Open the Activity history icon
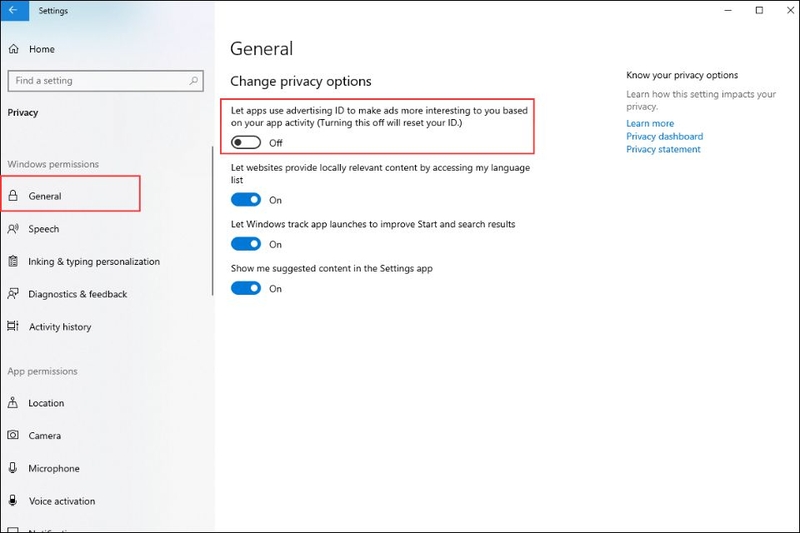Viewport: 800px width, 533px height. click(x=13, y=326)
